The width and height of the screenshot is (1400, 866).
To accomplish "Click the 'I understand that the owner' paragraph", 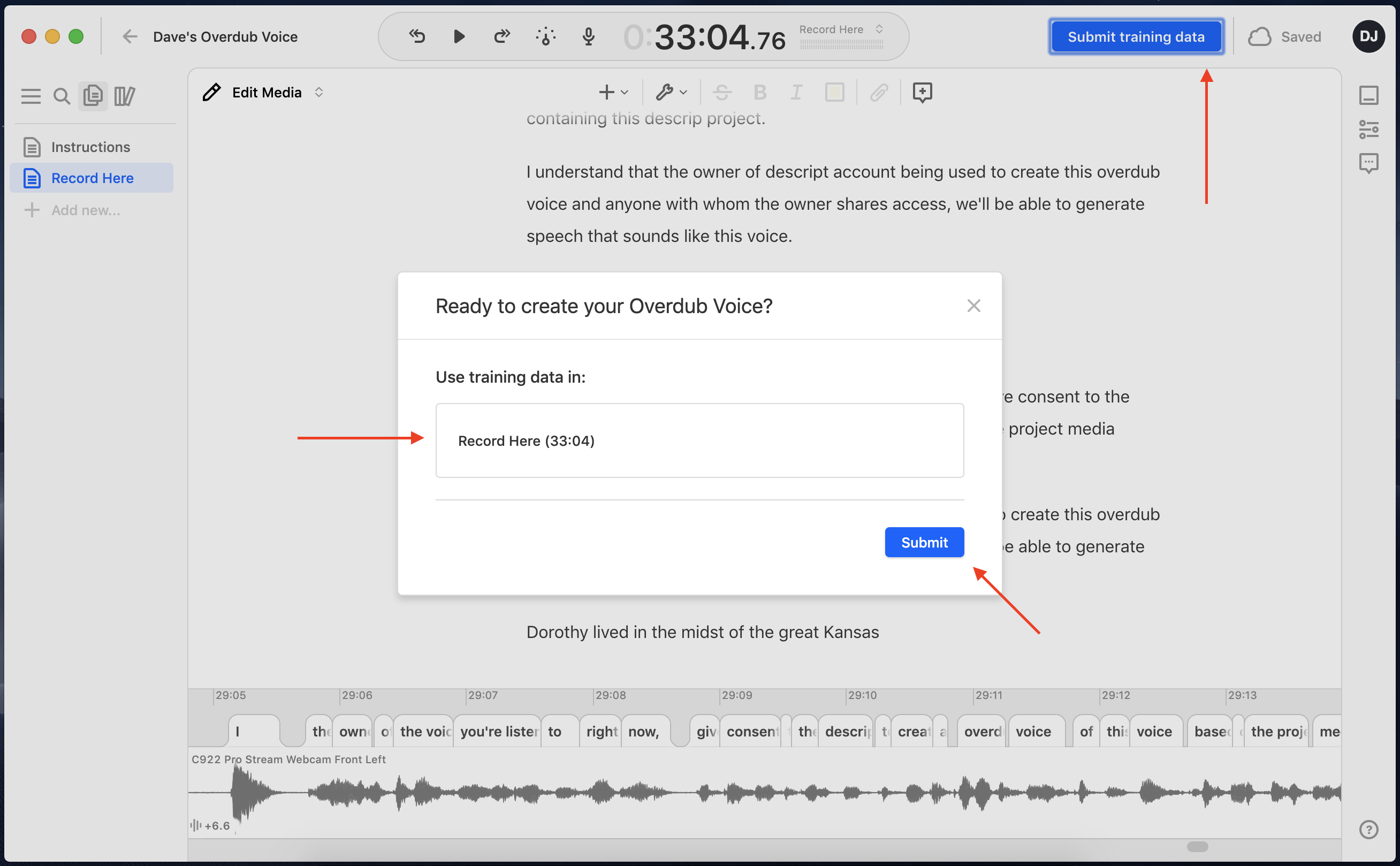I will tap(843, 204).
